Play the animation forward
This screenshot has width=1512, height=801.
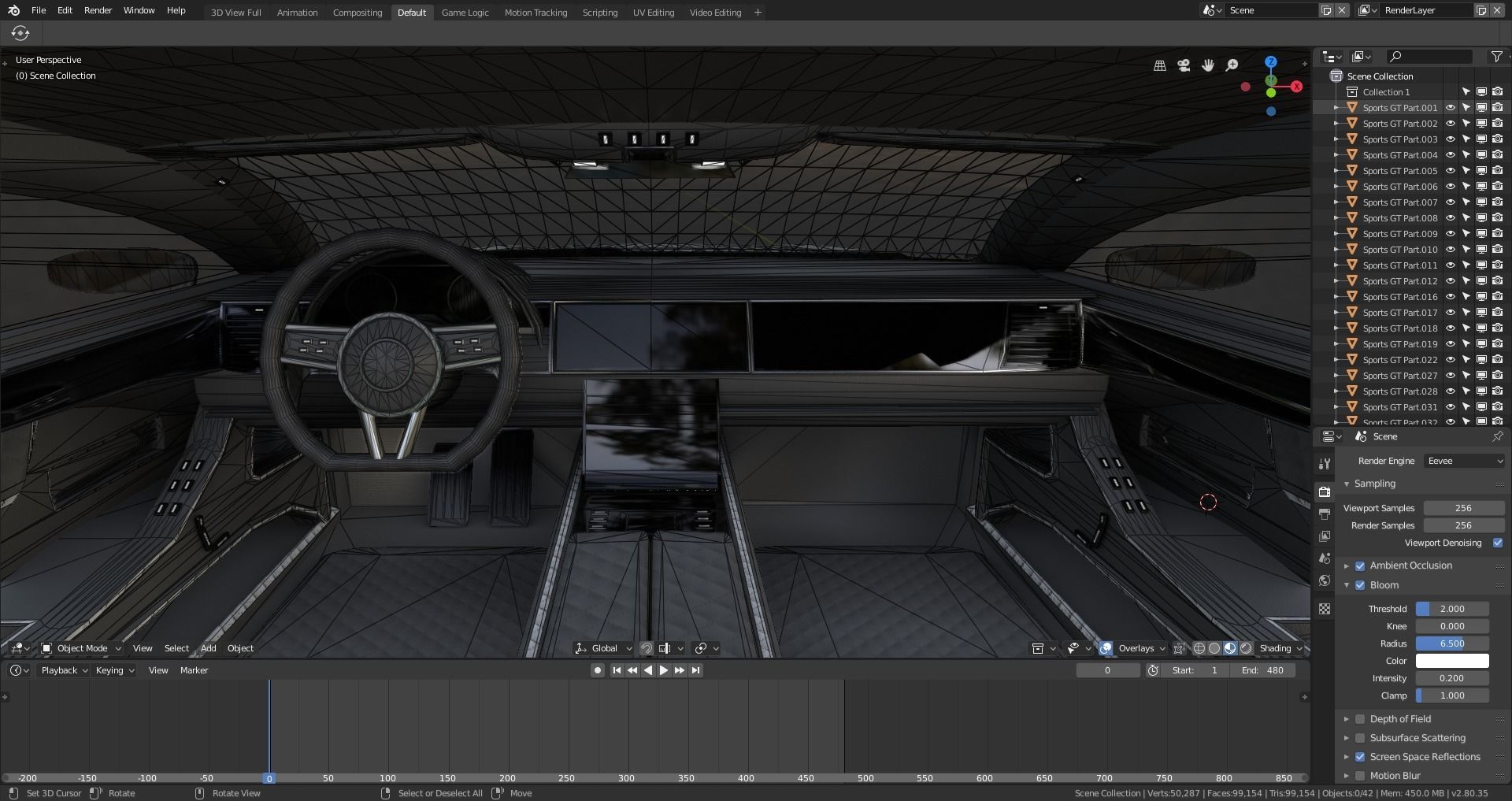point(664,670)
